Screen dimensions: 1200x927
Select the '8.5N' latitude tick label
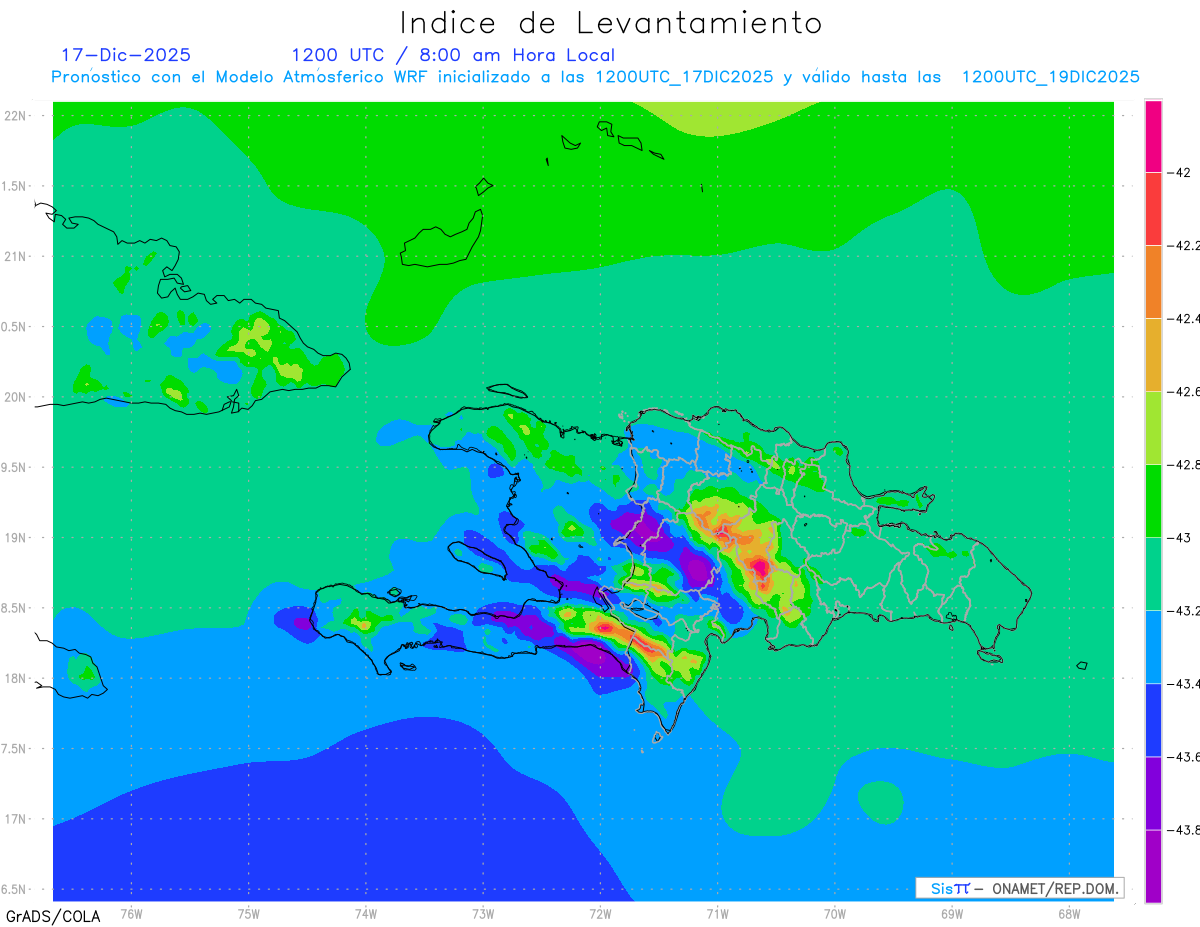(15, 608)
